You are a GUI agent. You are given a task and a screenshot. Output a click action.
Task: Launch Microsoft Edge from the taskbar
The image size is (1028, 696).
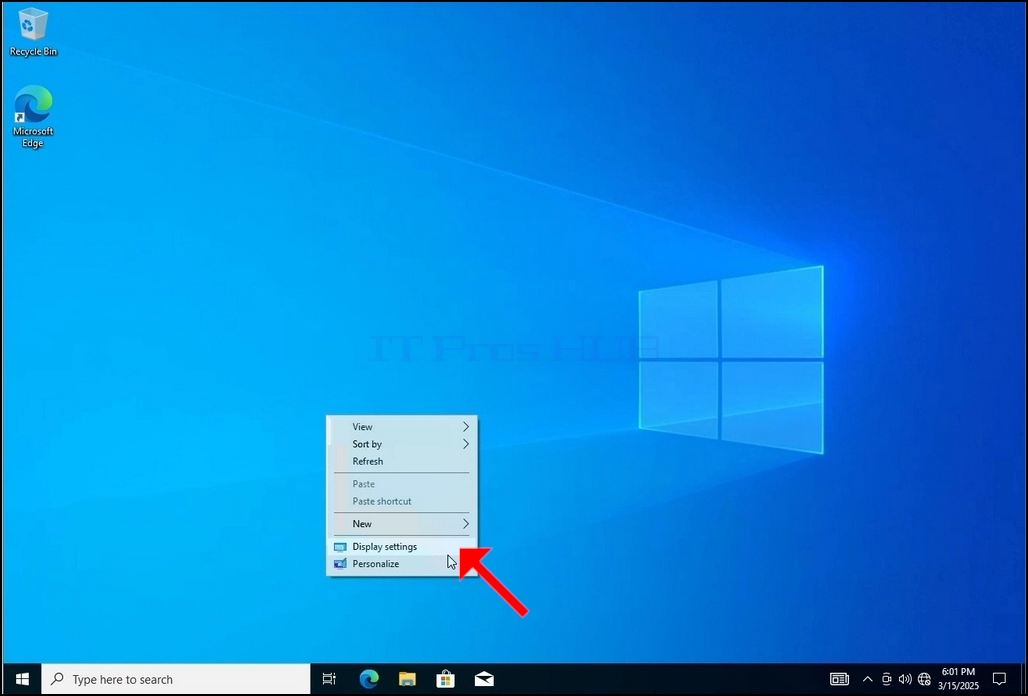[368, 679]
